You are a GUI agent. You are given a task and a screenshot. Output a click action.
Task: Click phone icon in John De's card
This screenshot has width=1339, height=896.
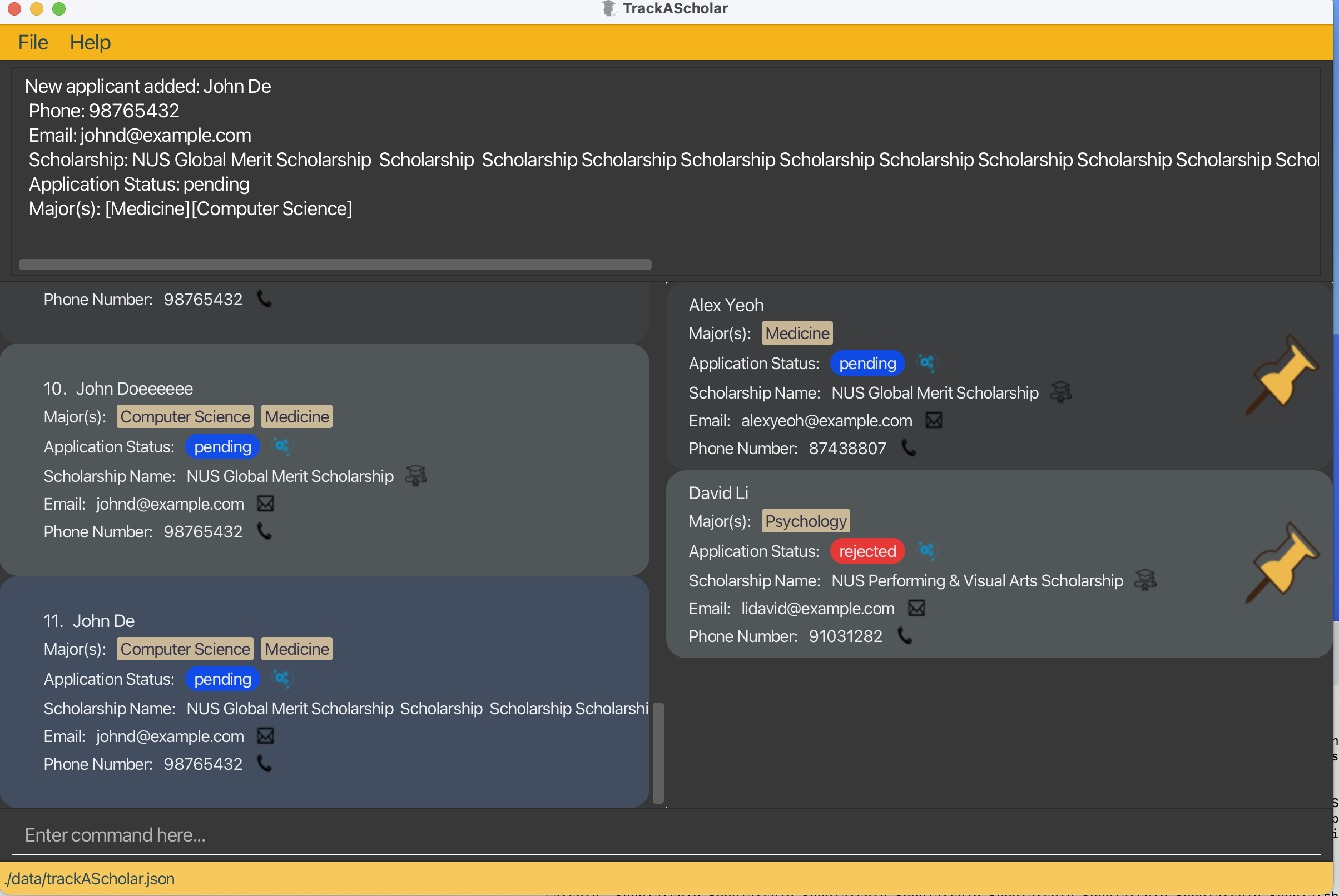coord(264,764)
